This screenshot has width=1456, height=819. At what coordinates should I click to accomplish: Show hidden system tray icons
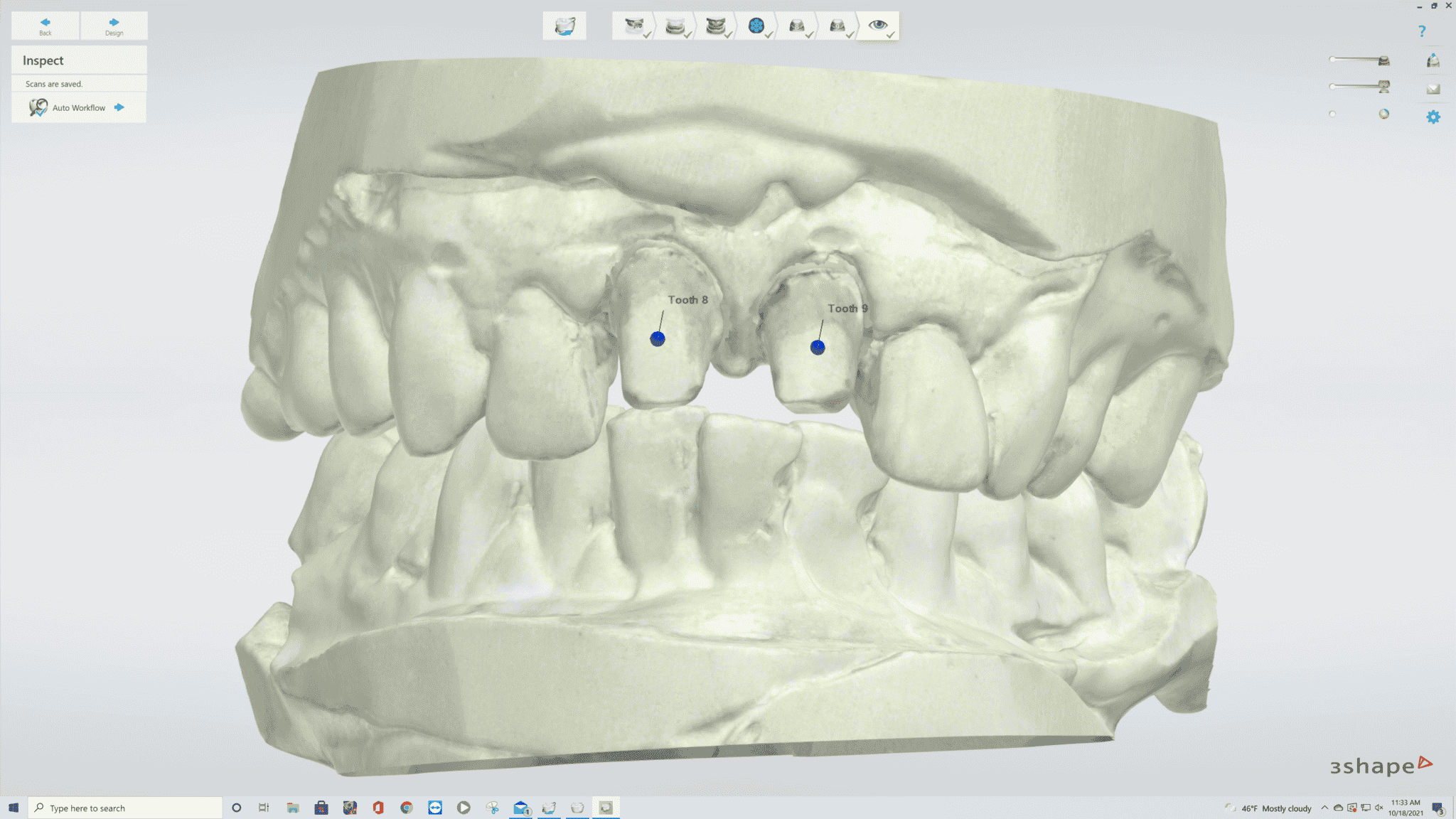1324,808
